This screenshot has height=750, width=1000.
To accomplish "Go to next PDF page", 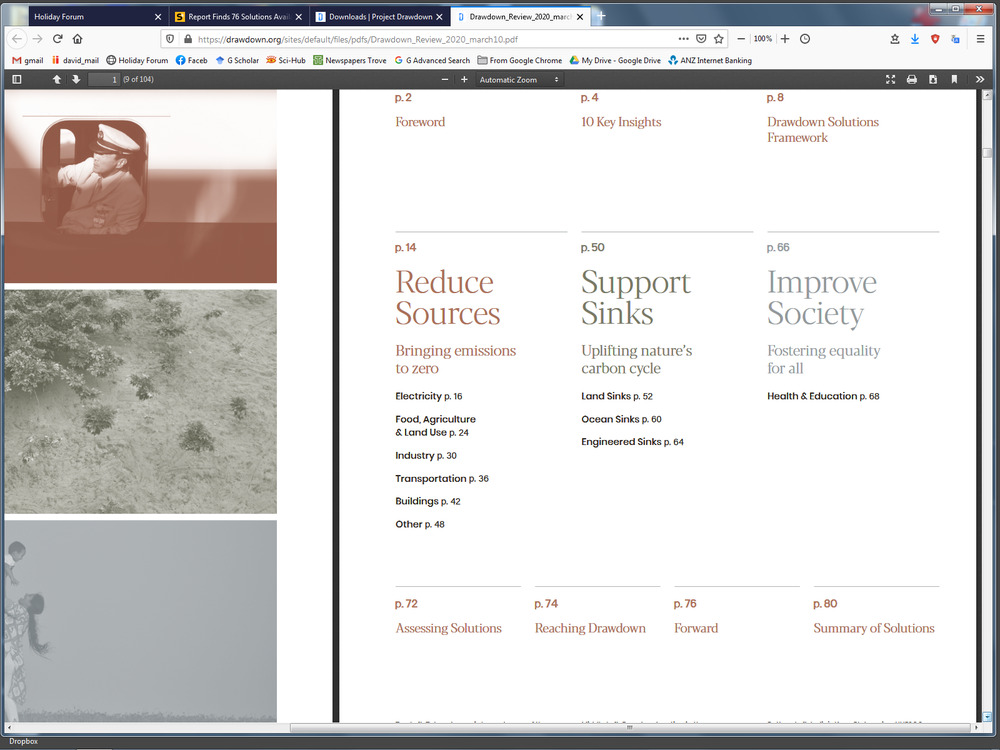I will [76, 79].
